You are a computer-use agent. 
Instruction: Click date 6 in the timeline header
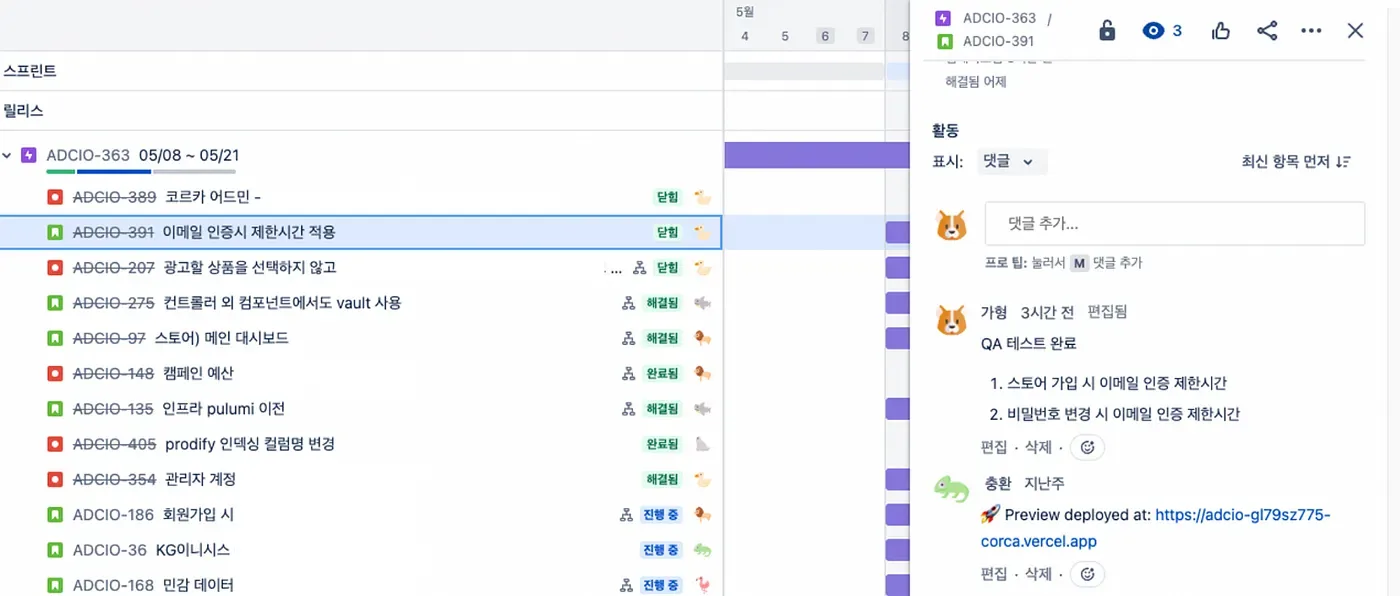(x=825, y=36)
